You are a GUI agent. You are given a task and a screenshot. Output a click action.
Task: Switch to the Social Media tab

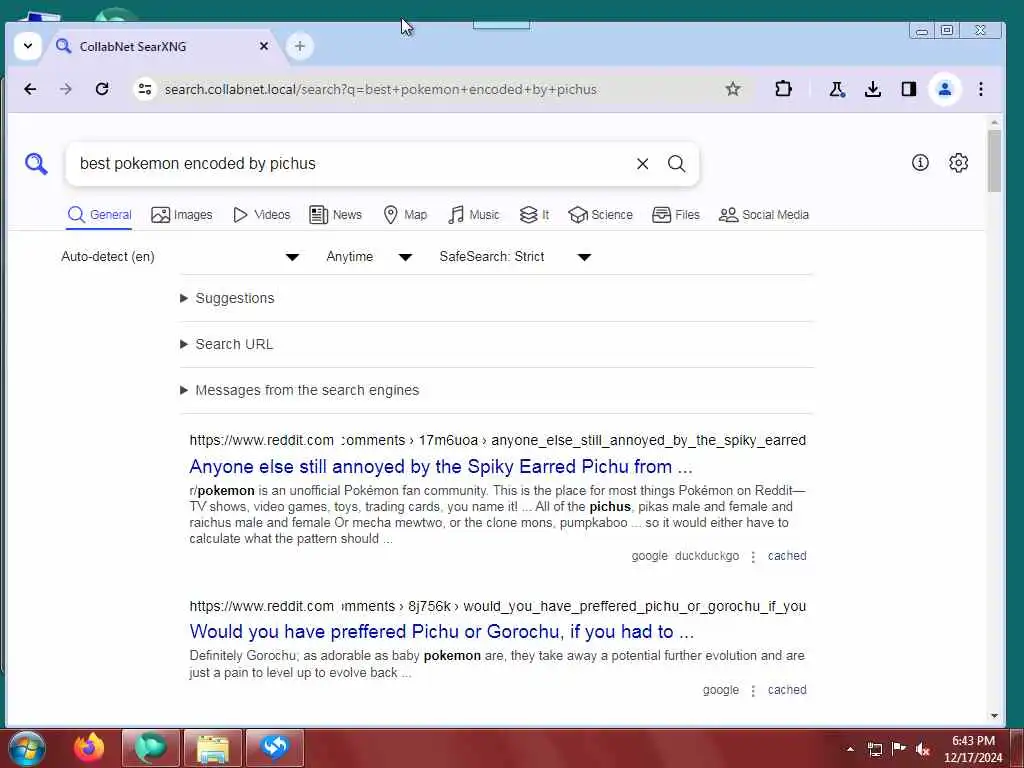point(763,215)
